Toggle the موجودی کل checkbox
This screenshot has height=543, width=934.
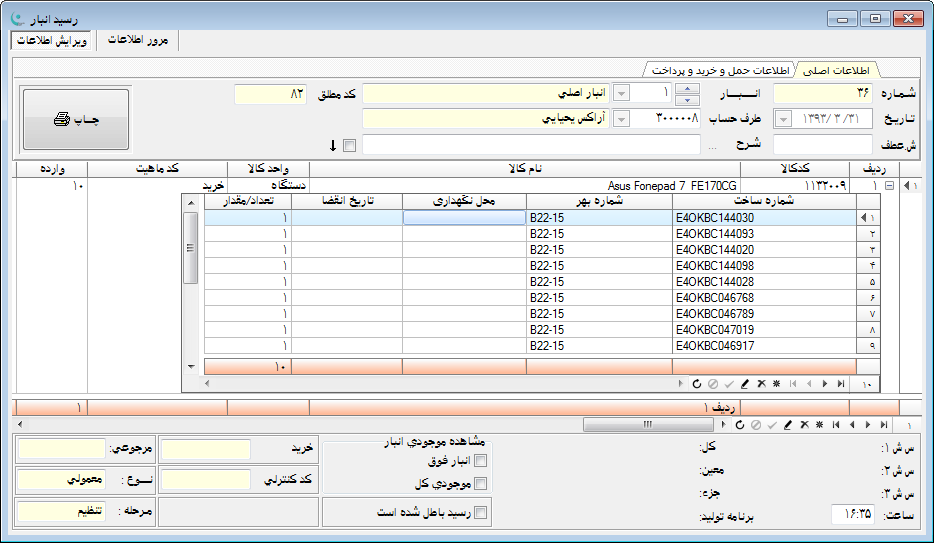480,484
